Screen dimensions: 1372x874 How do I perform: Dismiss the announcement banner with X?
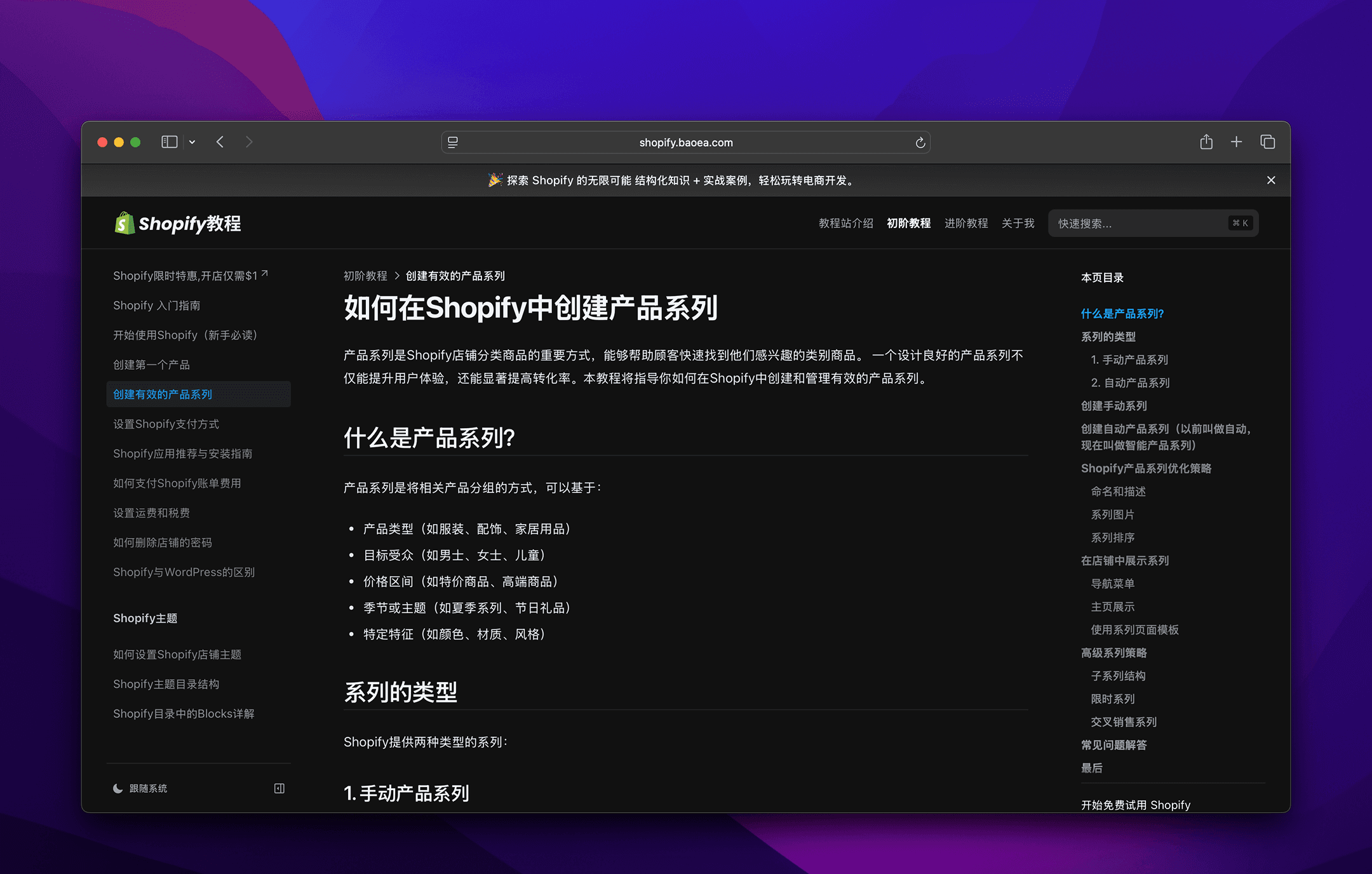click(x=1271, y=180)
